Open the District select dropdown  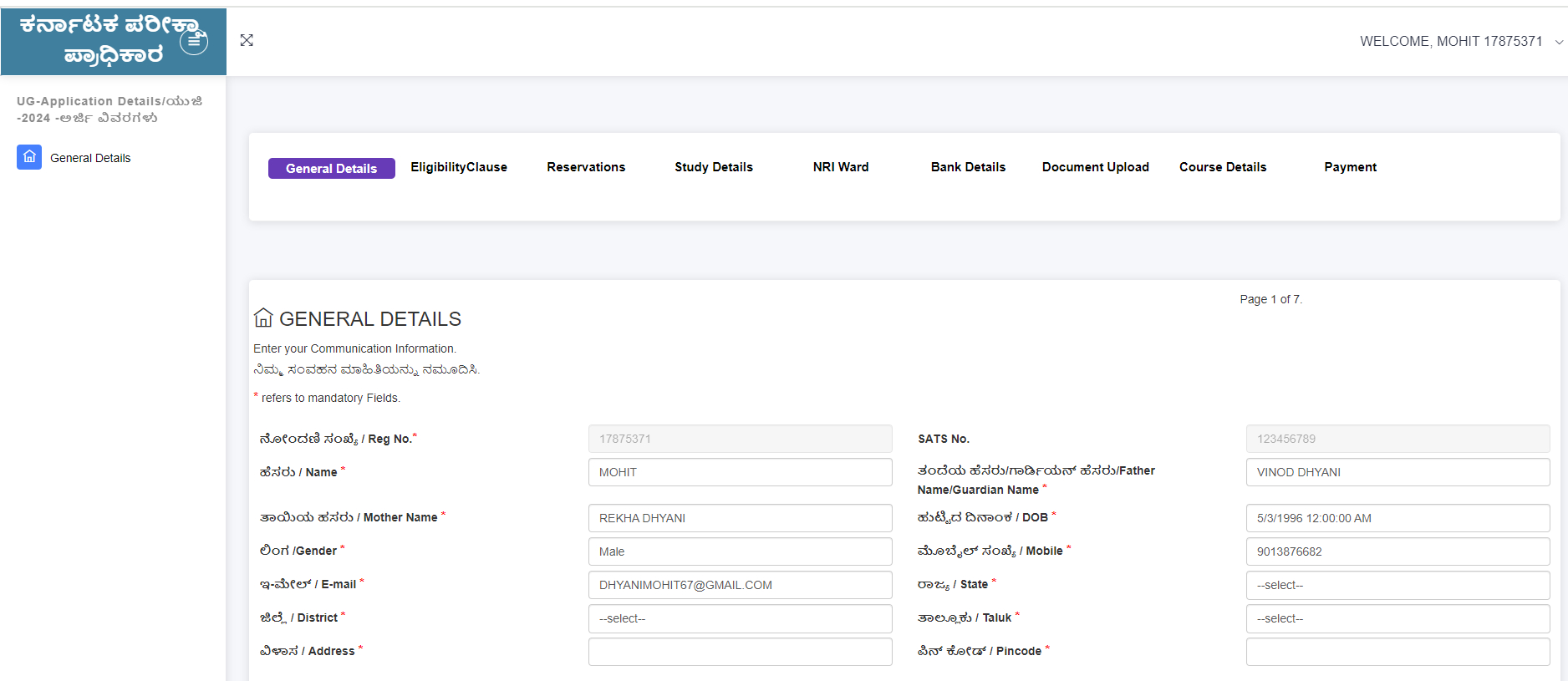(740, 618)
